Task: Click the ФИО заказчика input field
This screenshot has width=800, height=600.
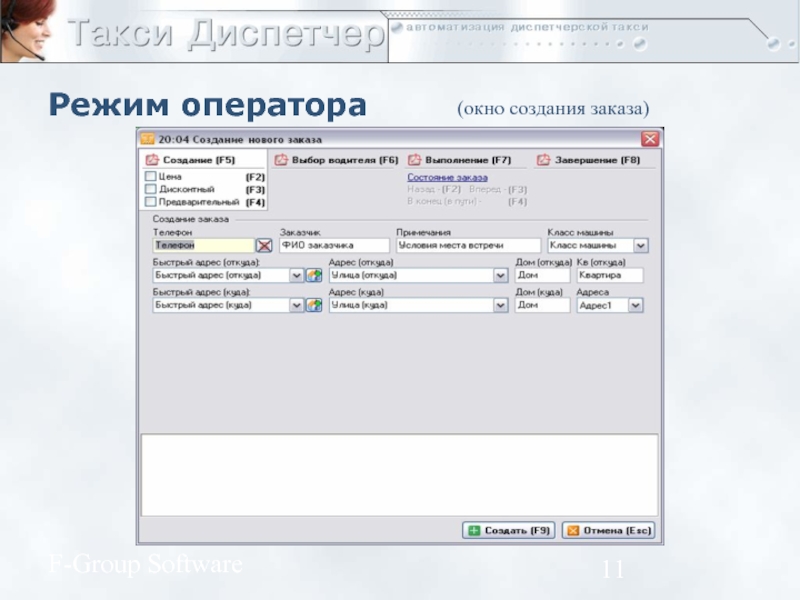Action: coord(334,245)
